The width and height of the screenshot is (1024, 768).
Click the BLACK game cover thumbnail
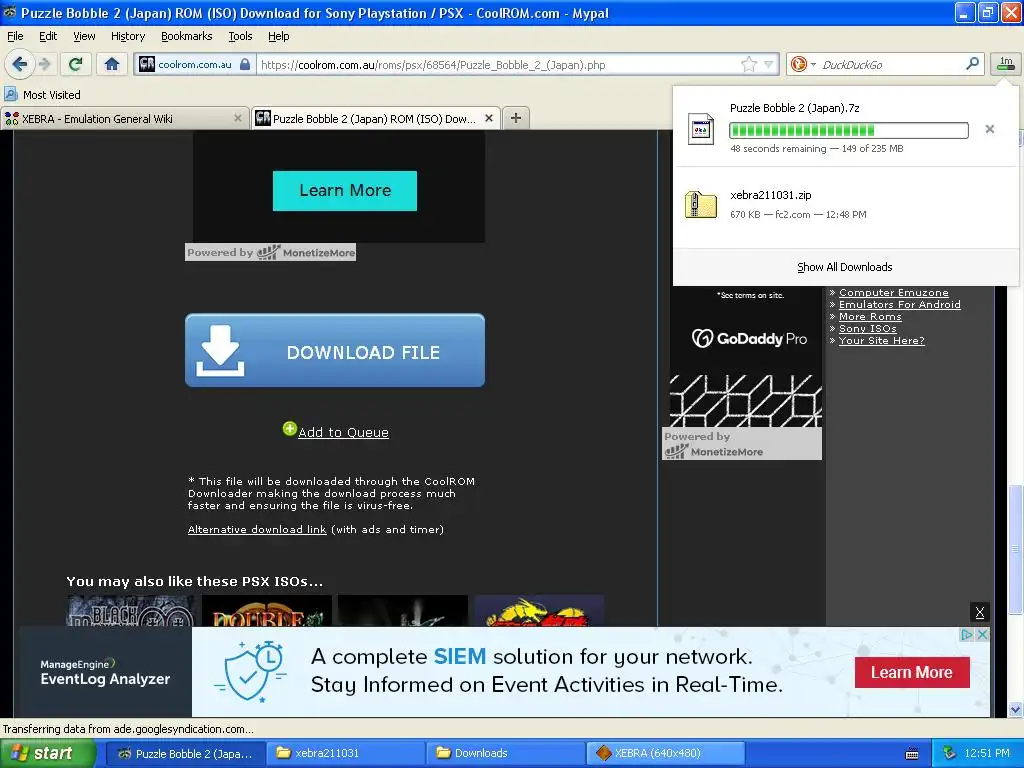(x=131, y=611)
